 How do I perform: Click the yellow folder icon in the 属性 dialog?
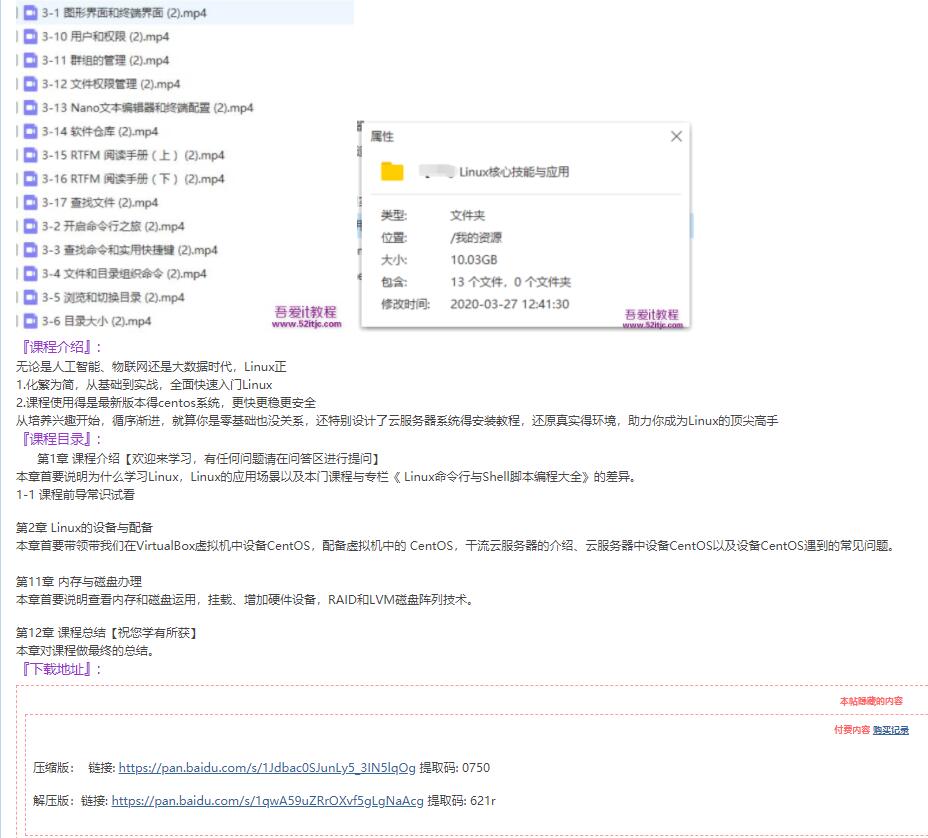[391, 171]
